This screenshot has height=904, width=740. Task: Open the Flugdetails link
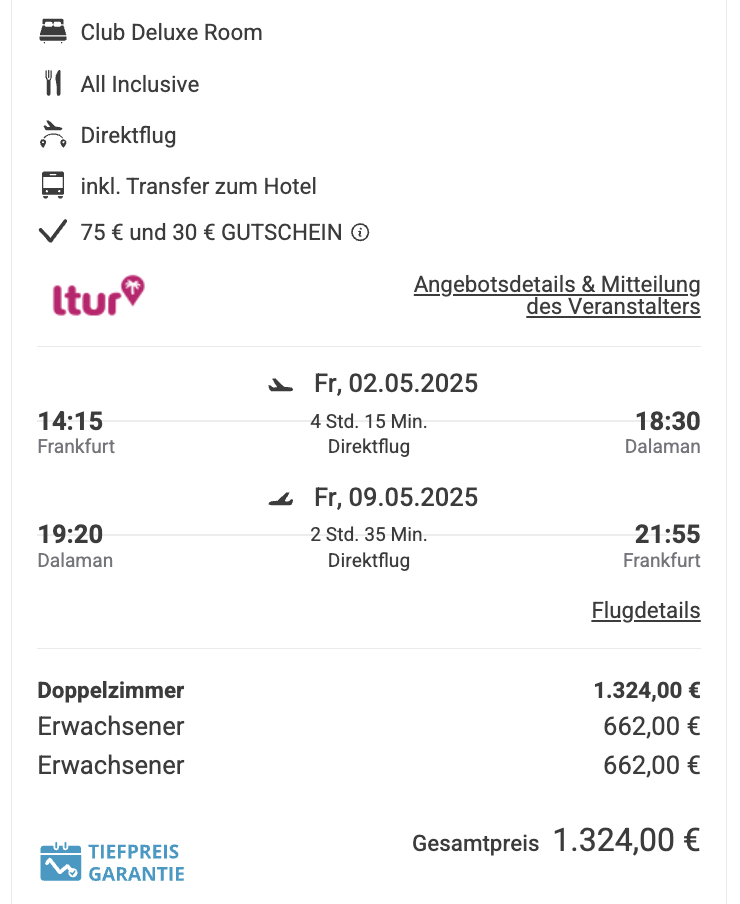[x=646, y=610]
